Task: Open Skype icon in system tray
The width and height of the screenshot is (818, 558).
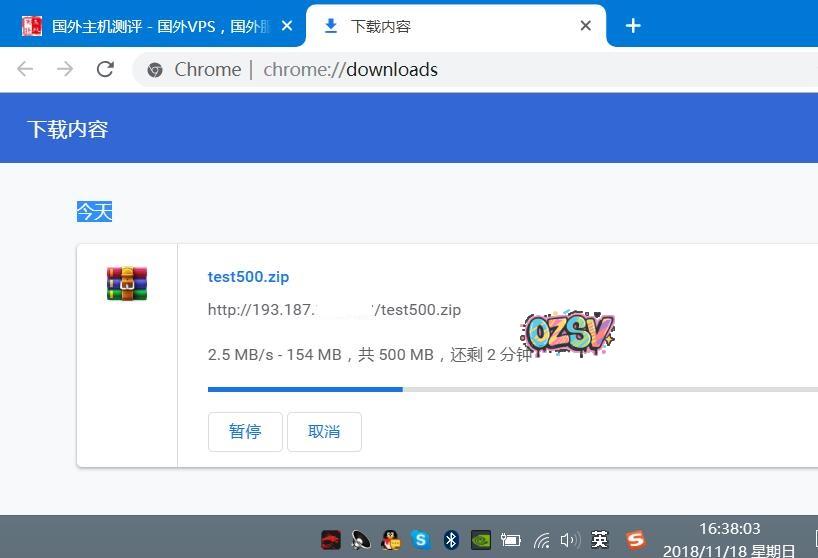Action: point(421,540)
